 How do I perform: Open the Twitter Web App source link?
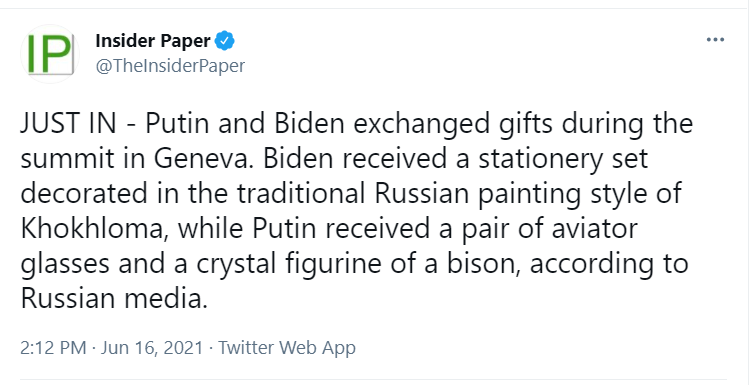(x=287, y=348)
